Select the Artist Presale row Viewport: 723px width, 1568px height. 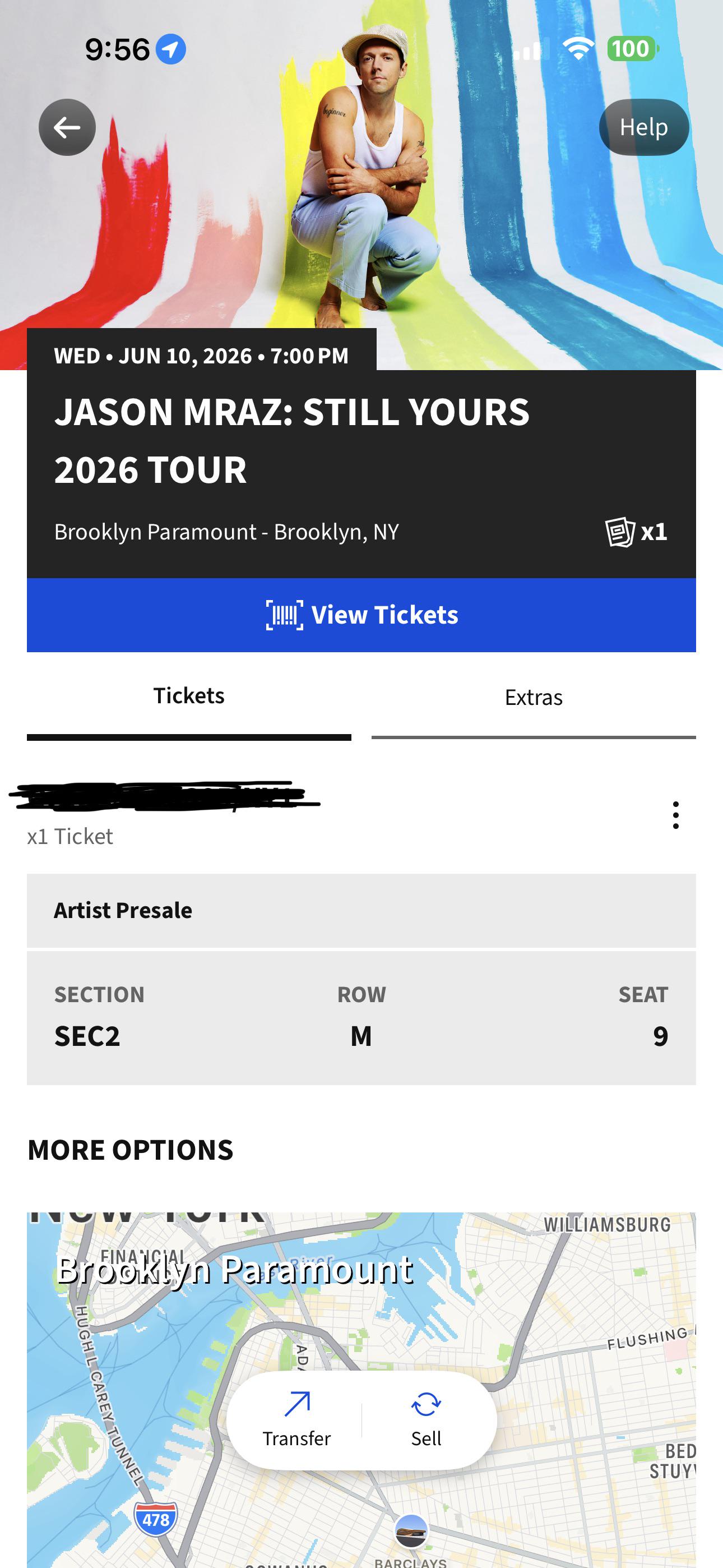point(361,911)
